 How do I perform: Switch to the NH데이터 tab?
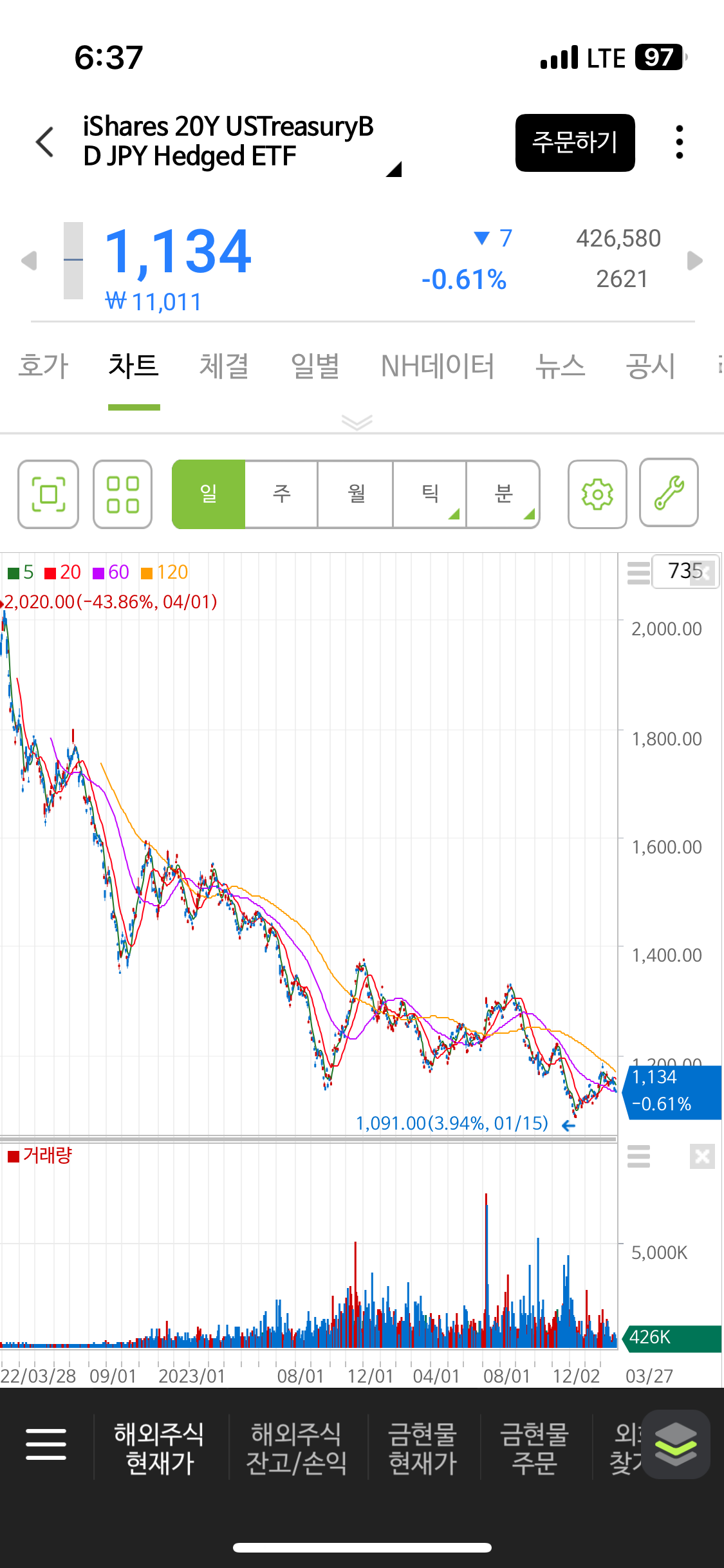click(x=438, y=366)
